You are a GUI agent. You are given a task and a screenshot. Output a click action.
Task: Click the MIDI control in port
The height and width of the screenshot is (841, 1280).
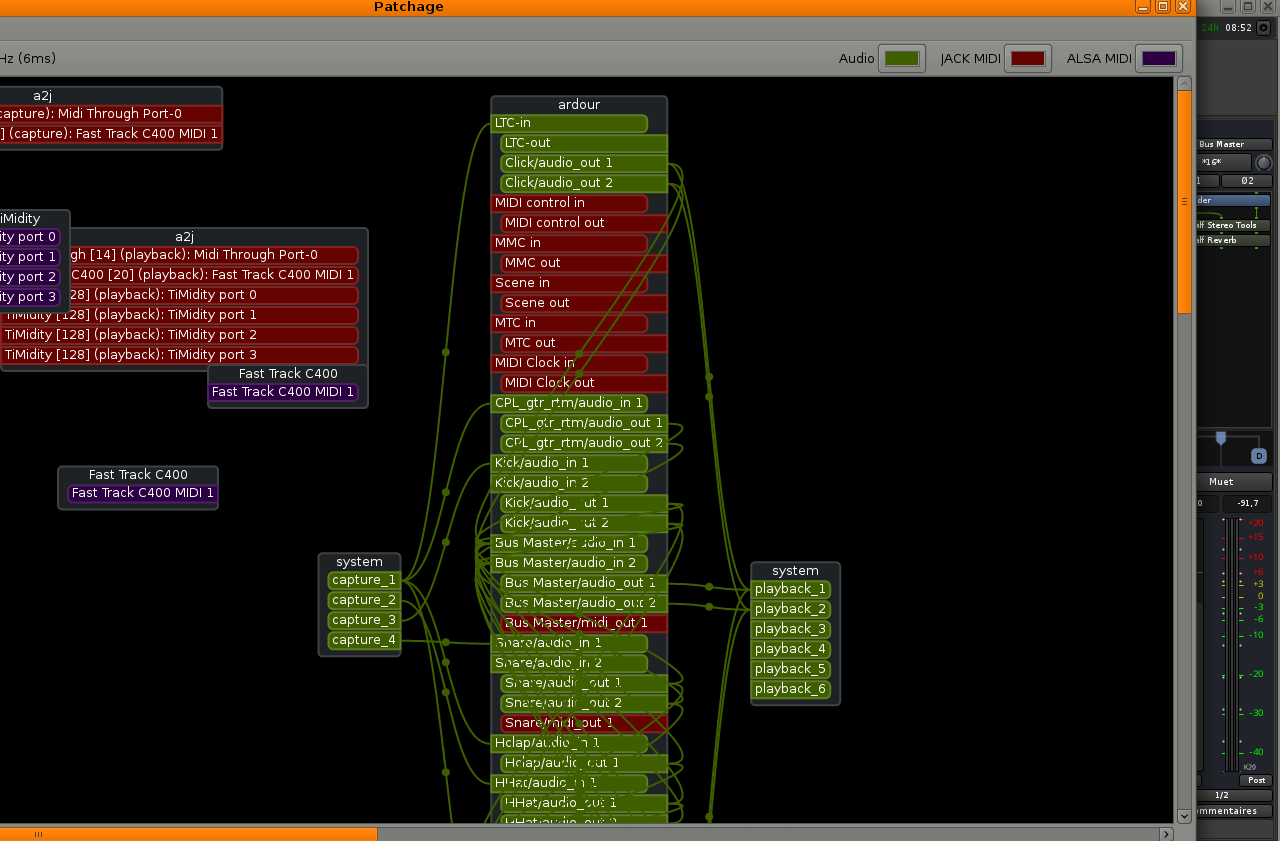click(569, 203)
